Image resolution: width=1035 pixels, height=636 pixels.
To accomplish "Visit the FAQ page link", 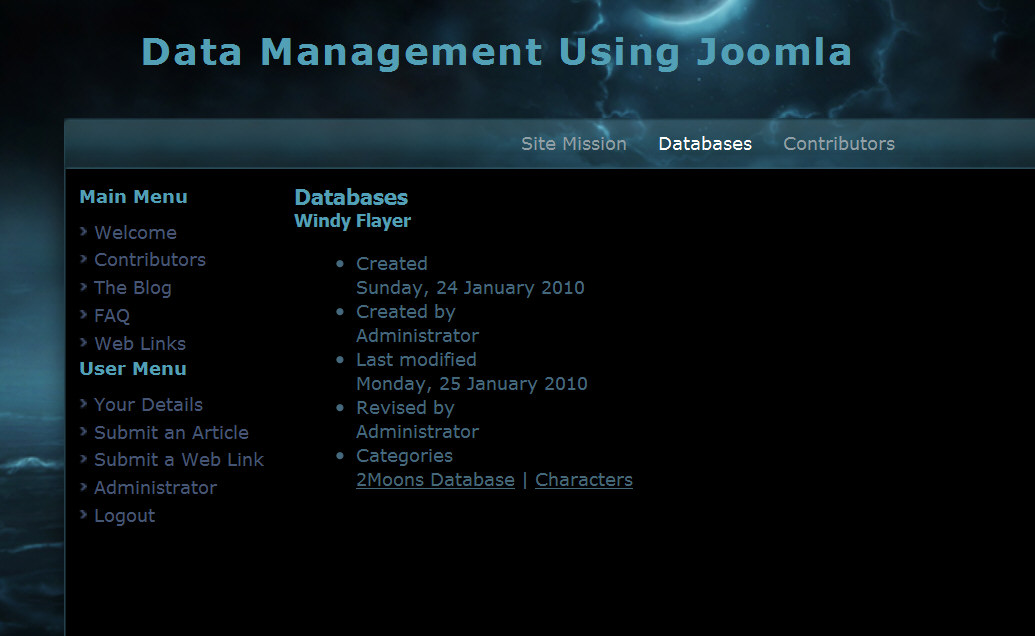I will tap(112, 316).
